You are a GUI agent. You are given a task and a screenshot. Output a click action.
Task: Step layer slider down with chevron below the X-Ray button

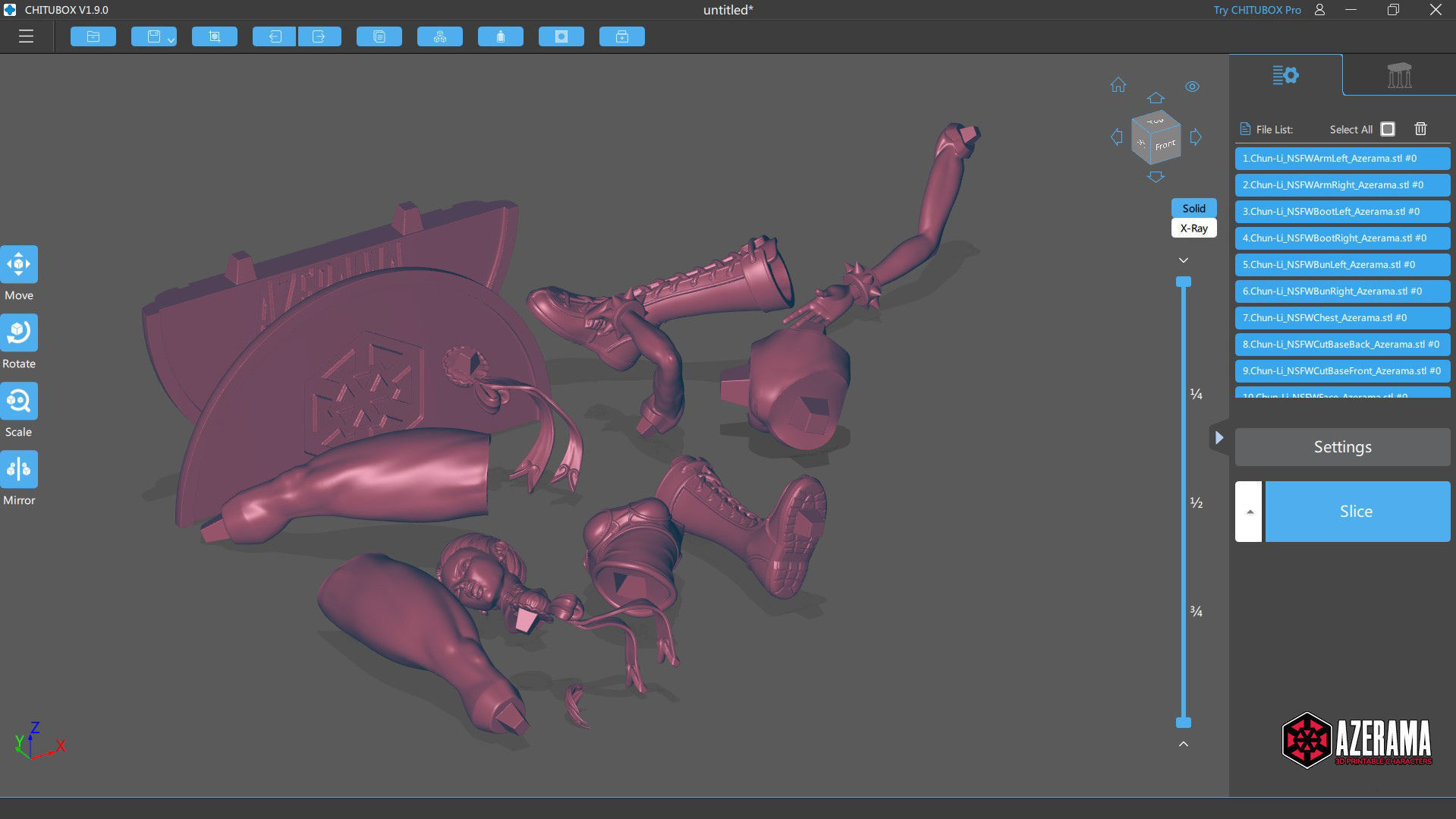[x=1184, y=260]
